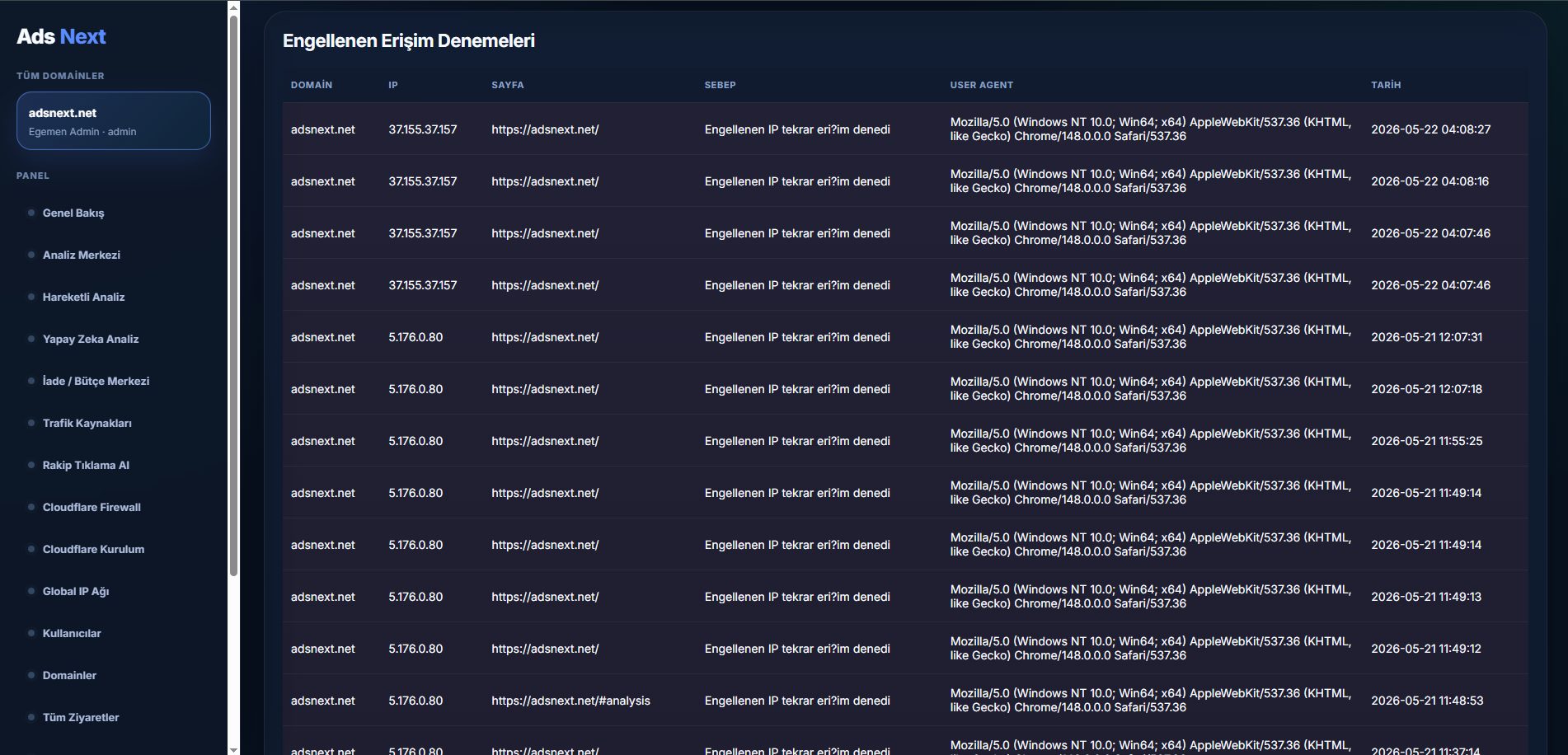Click the DOMAİN column header
The width and height of the screenshot is (1568, 755).
(312, 85)
